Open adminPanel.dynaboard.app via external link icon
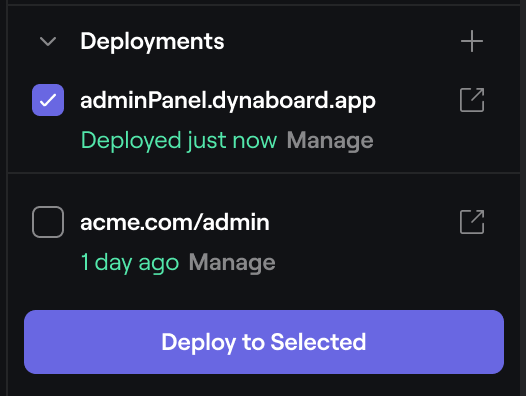This screenshot has height=396, width=526. 472,100
